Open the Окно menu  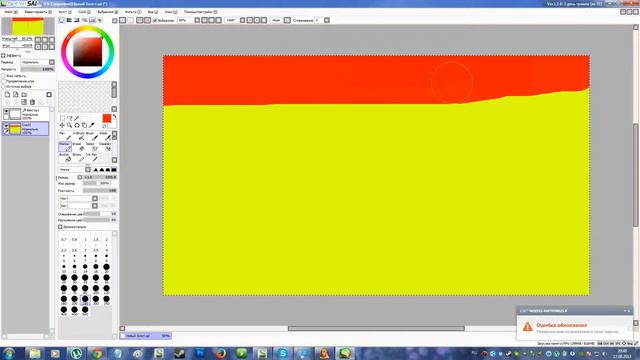point(170,12)
